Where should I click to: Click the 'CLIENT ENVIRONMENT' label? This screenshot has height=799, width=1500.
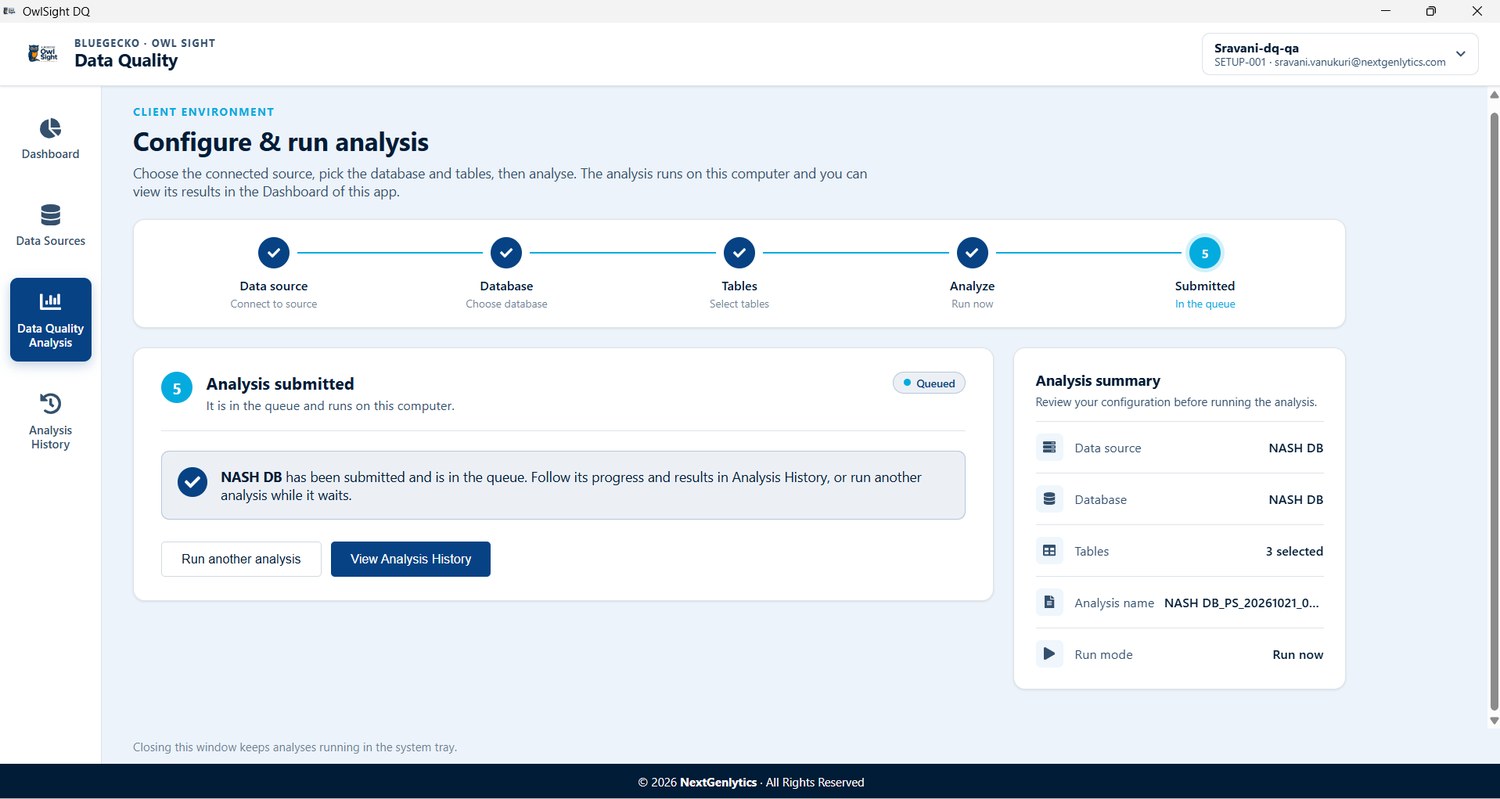coord(203,112)
